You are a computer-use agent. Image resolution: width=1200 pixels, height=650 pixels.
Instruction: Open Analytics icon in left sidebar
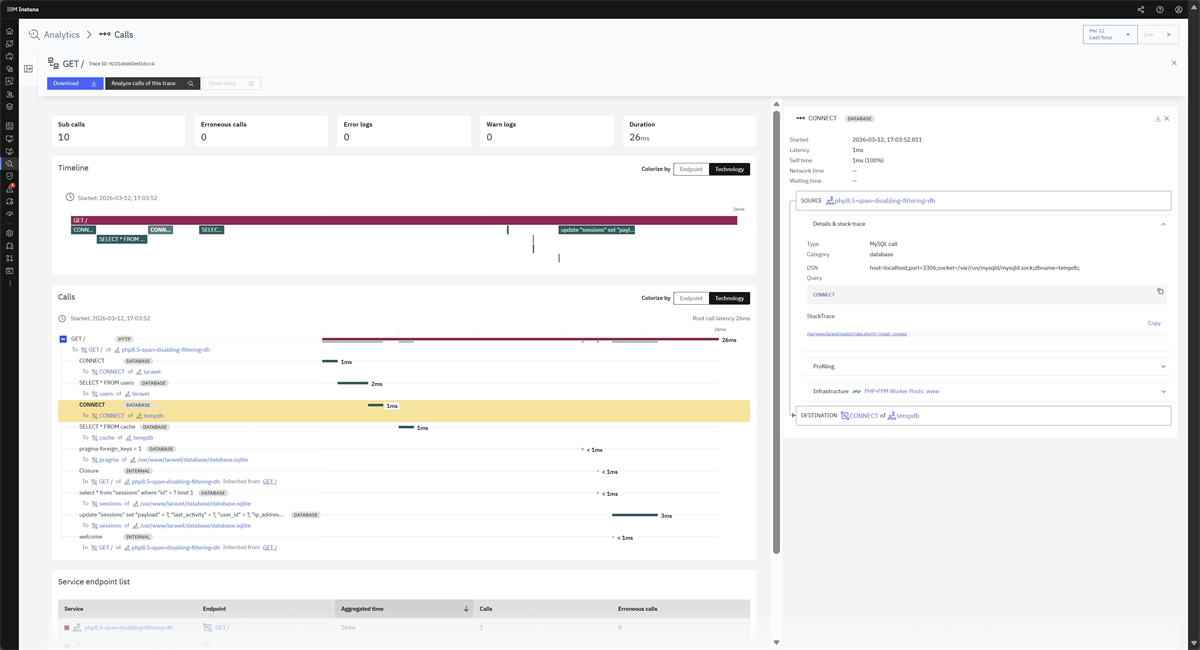9,164
